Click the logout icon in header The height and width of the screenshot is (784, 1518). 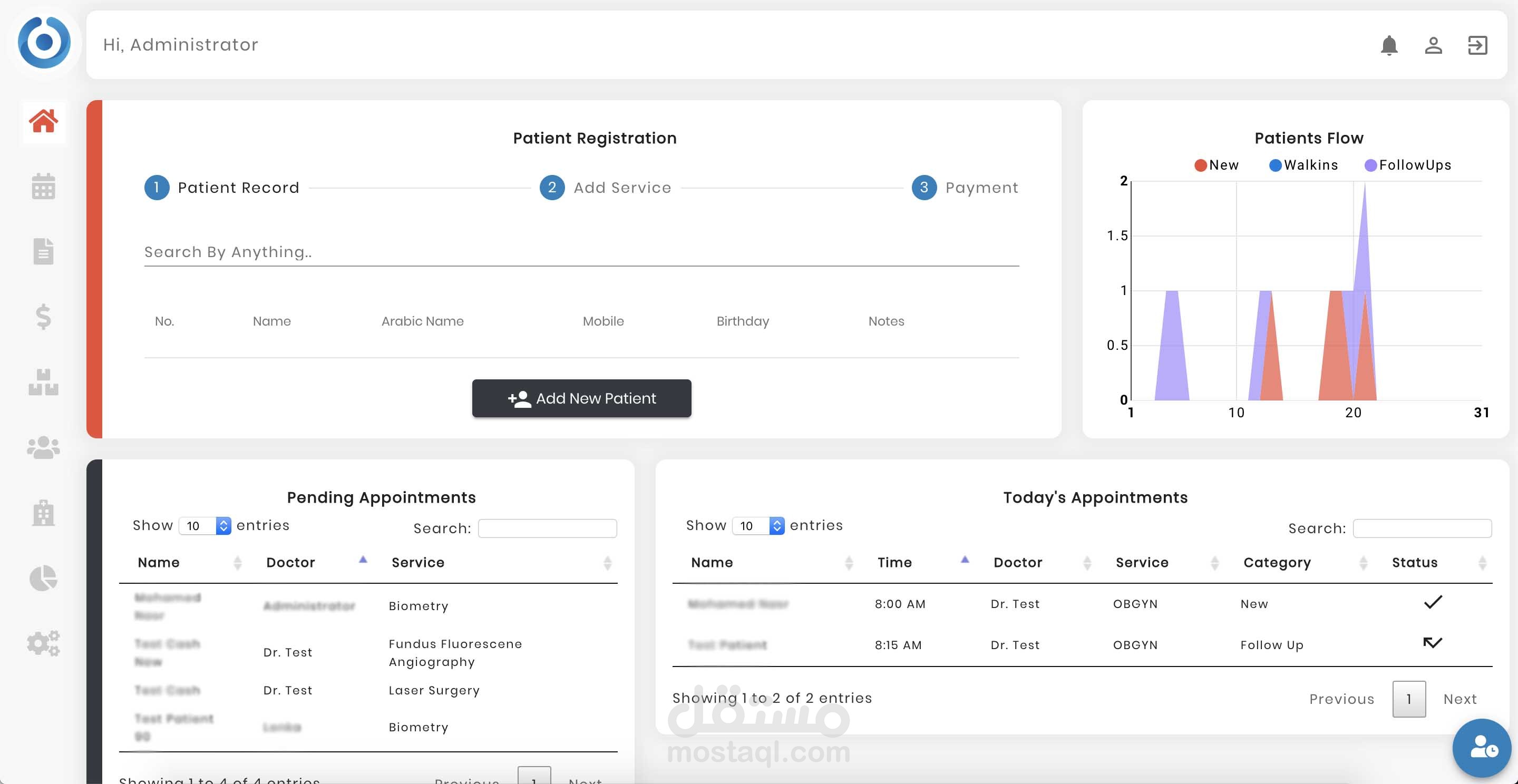point(1477,45)
